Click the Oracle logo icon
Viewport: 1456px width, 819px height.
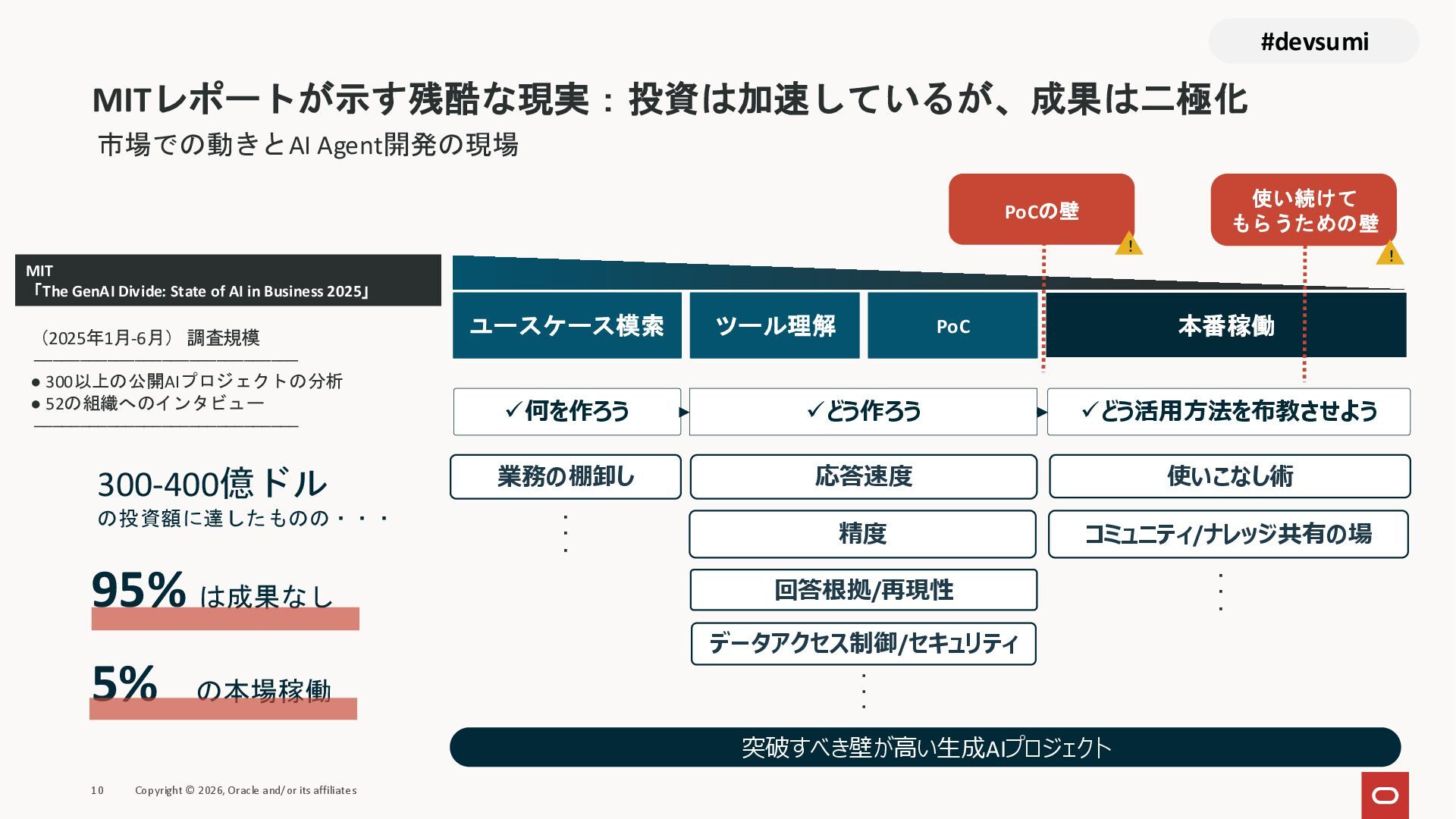1385,795
